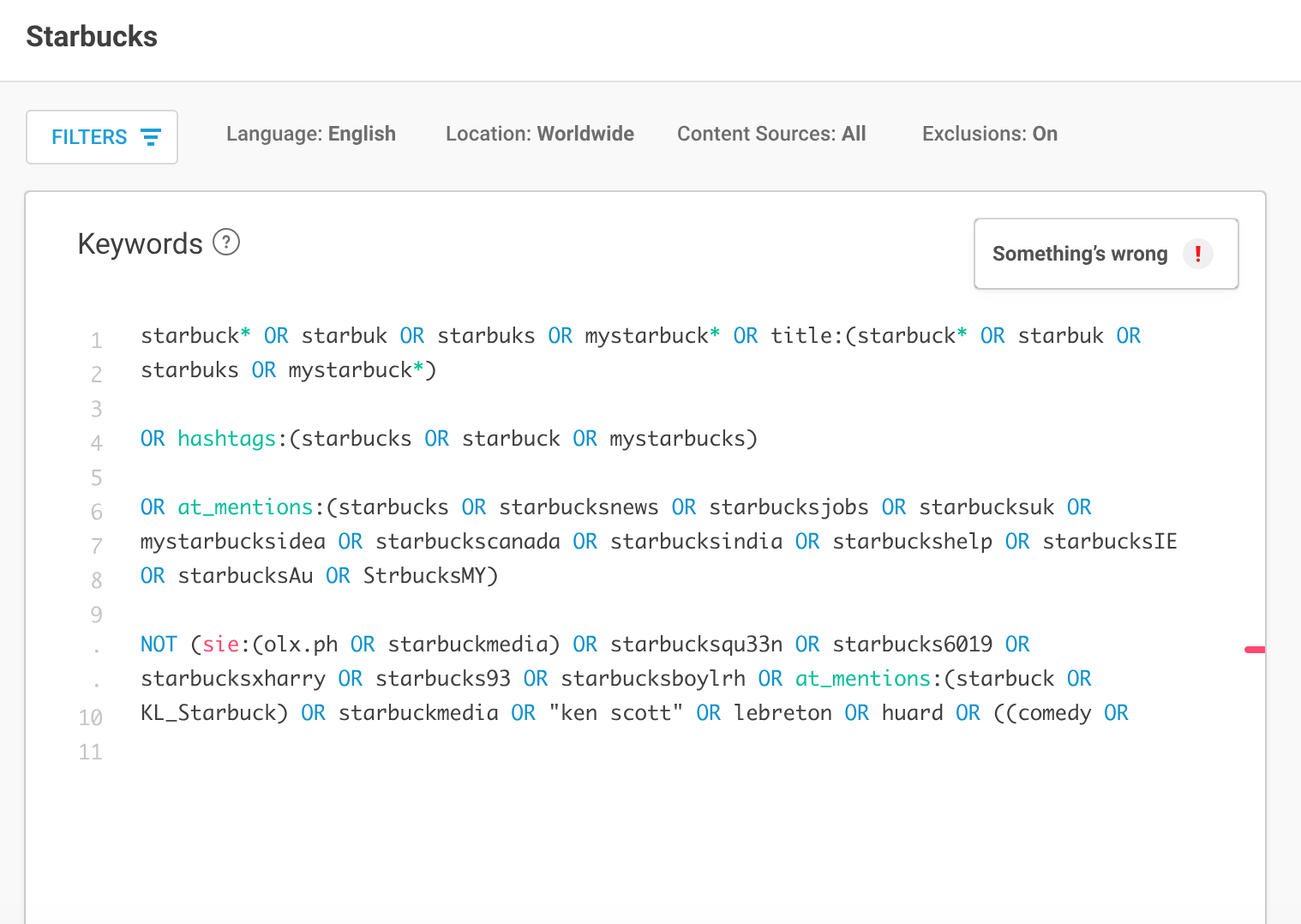Open the FILTERS button

[x=102, y=137]
